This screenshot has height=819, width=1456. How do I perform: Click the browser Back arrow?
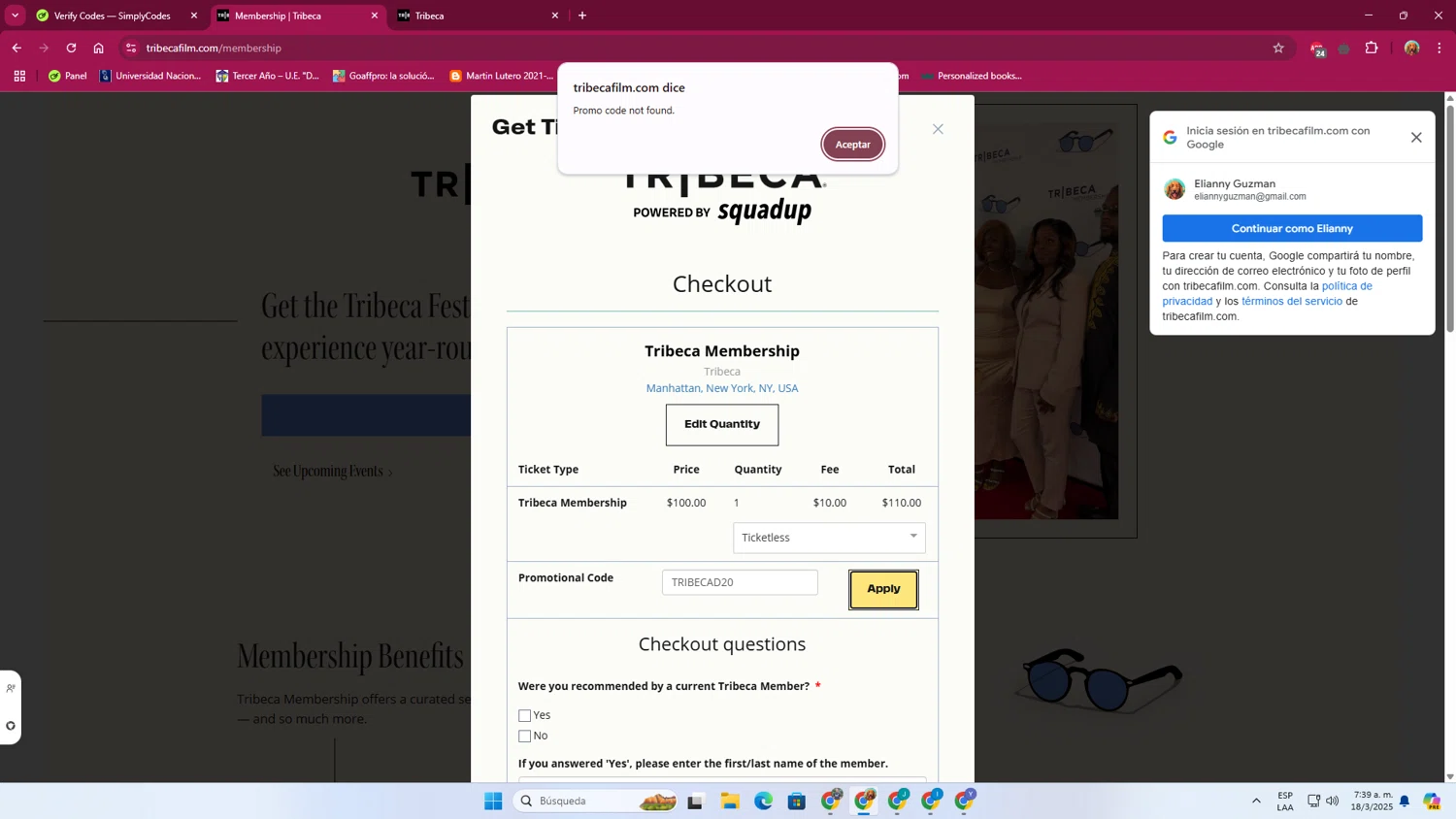[x=17, y=48]
